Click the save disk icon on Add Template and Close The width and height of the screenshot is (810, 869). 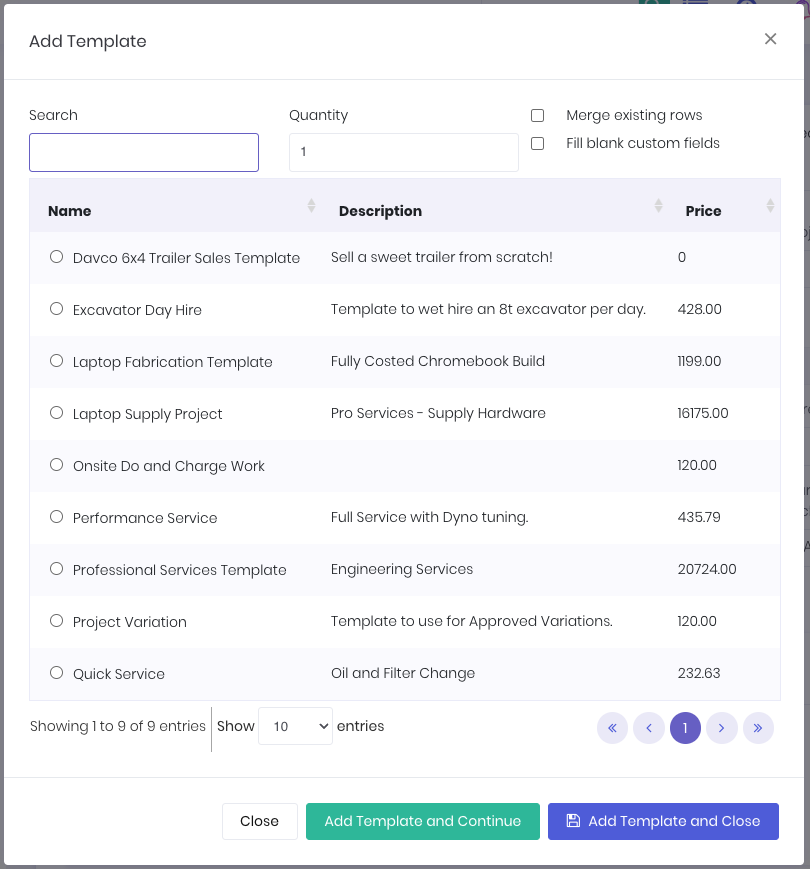pyautogui.click(x=572, y=820)
